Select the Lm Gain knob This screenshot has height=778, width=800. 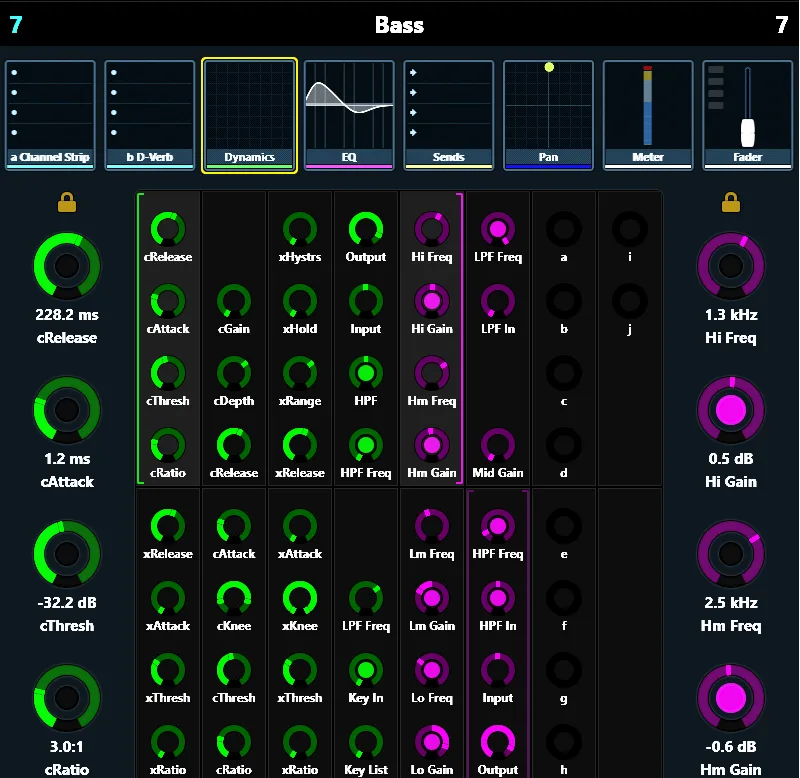(x=432, y=598)
